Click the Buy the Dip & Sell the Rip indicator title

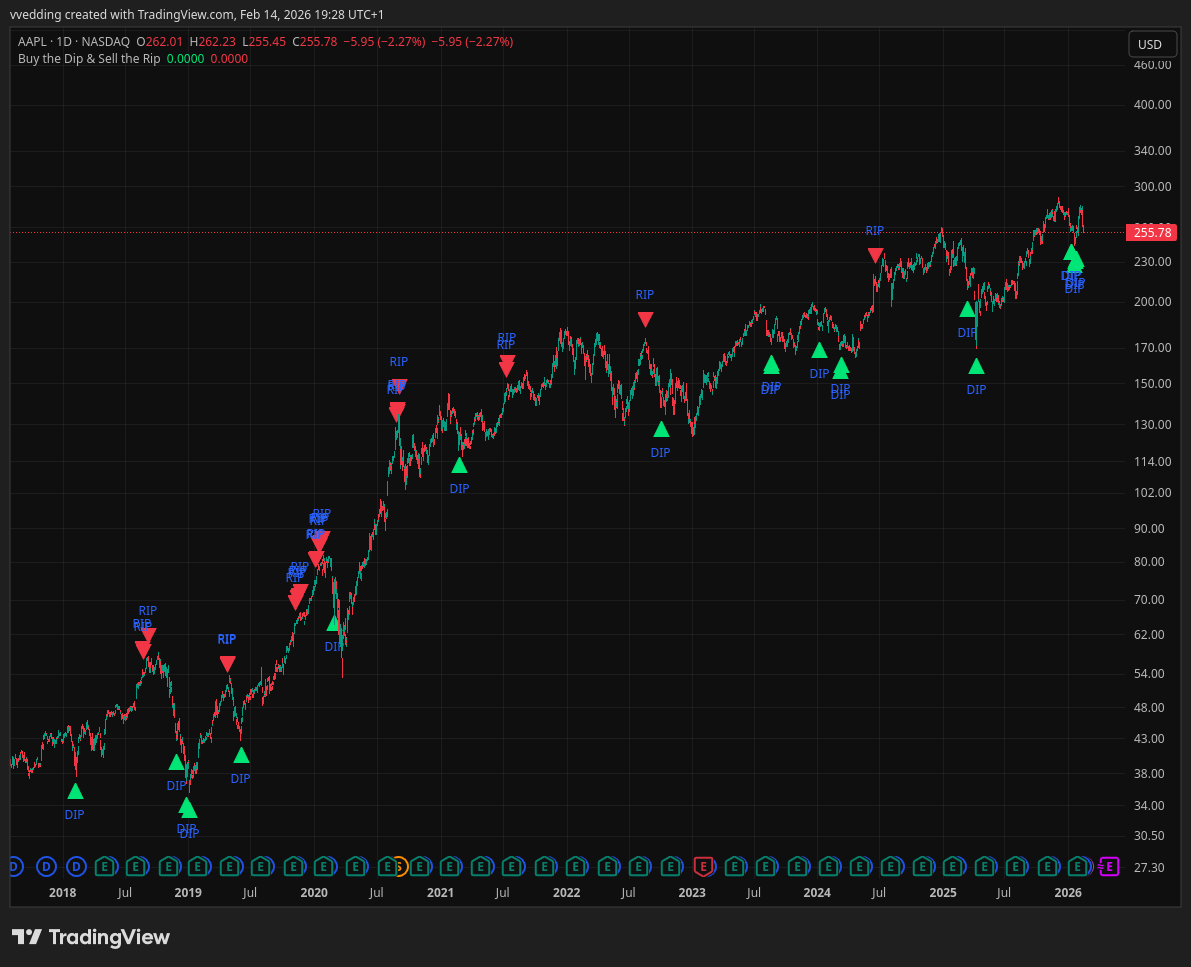(89, 58)
